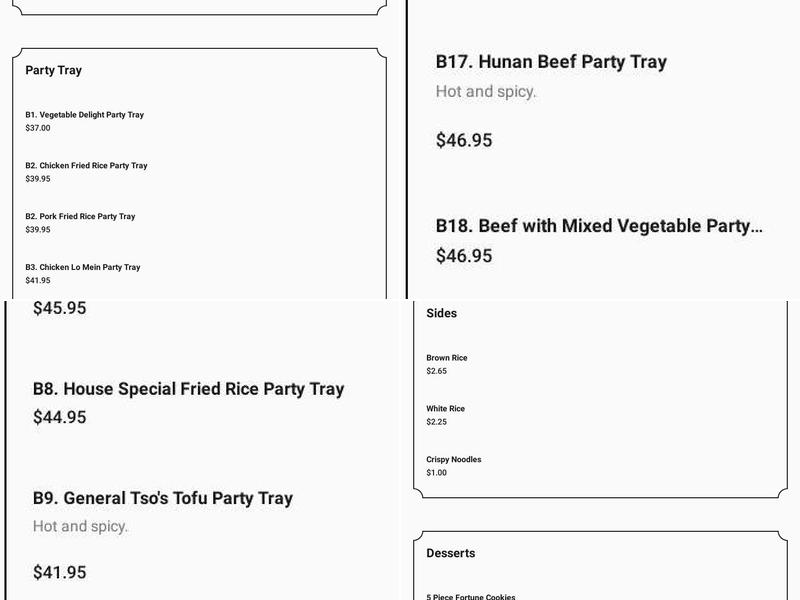Select B2. Chicken Fried Rice Party Tray

point(86,166)
